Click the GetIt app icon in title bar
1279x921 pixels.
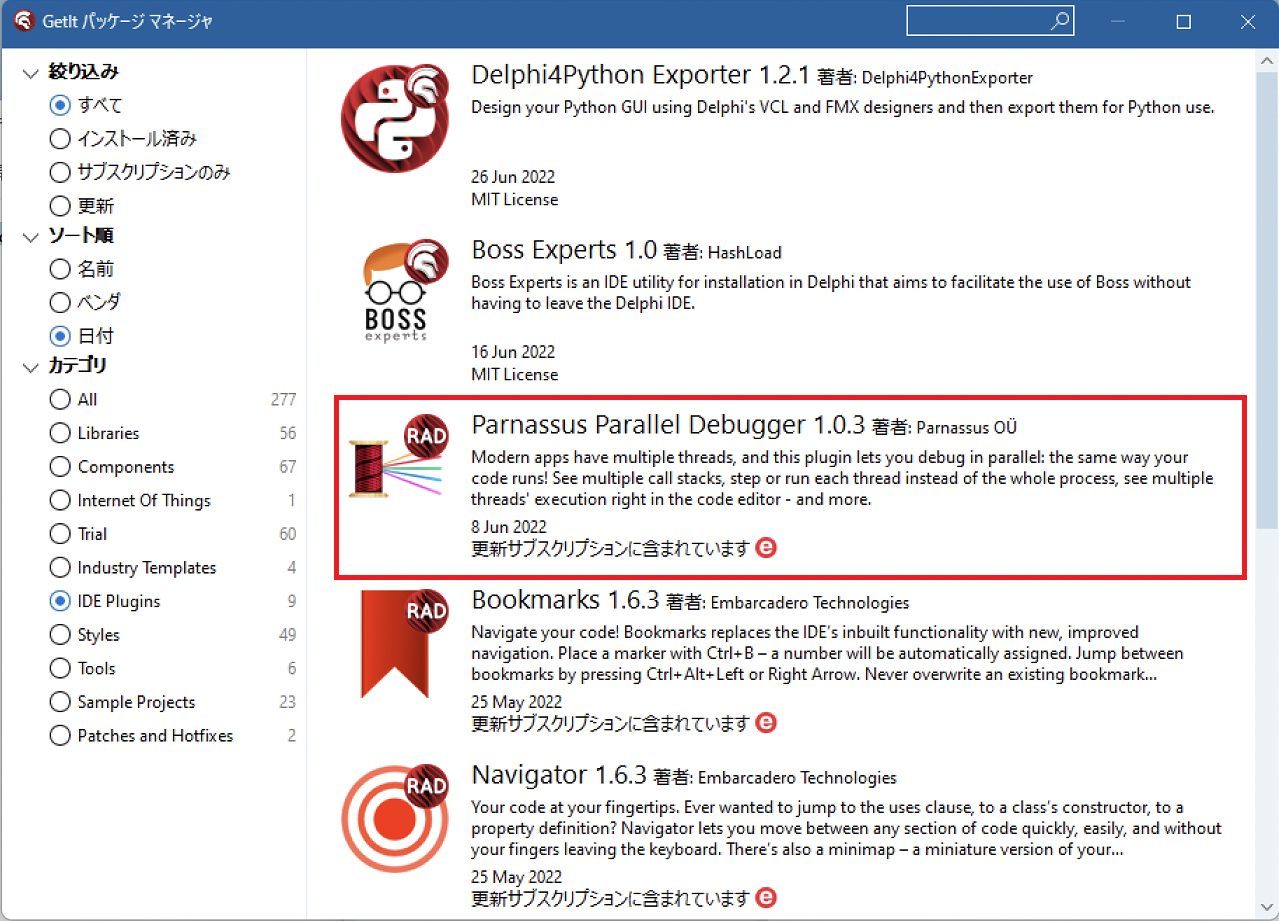(x=24, y=20)
